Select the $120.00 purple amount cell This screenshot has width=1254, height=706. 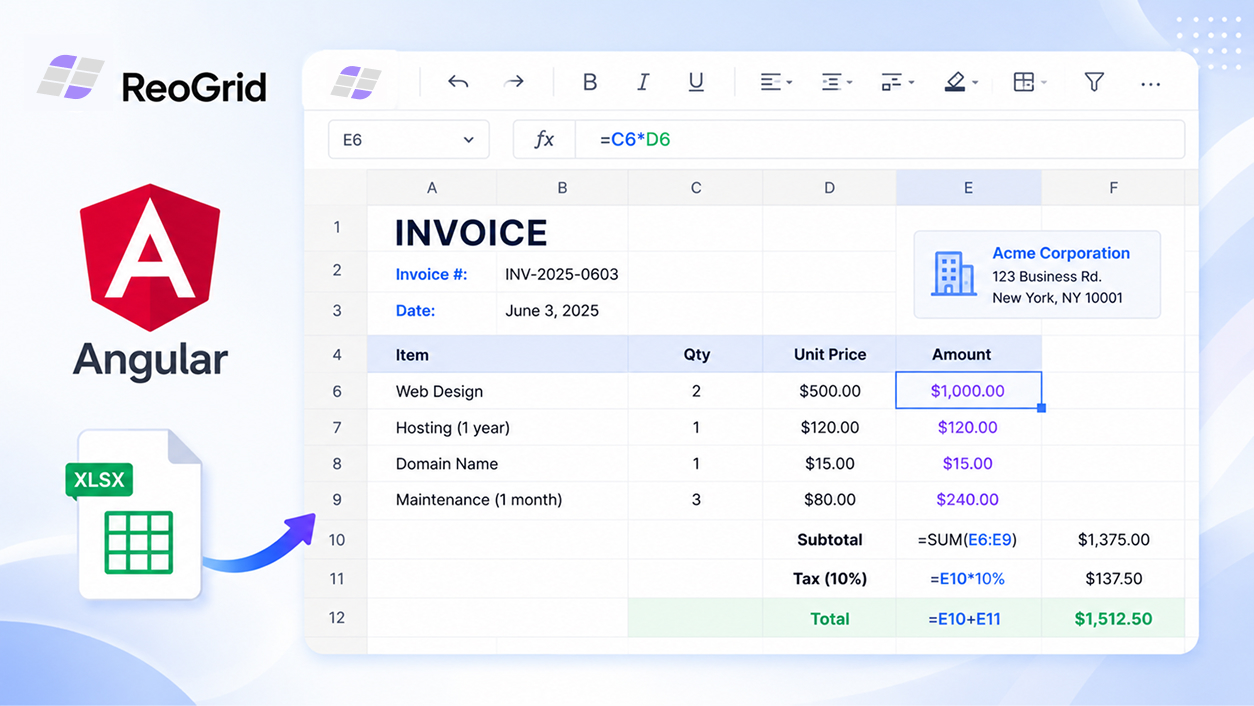click(x=968, y=427)
